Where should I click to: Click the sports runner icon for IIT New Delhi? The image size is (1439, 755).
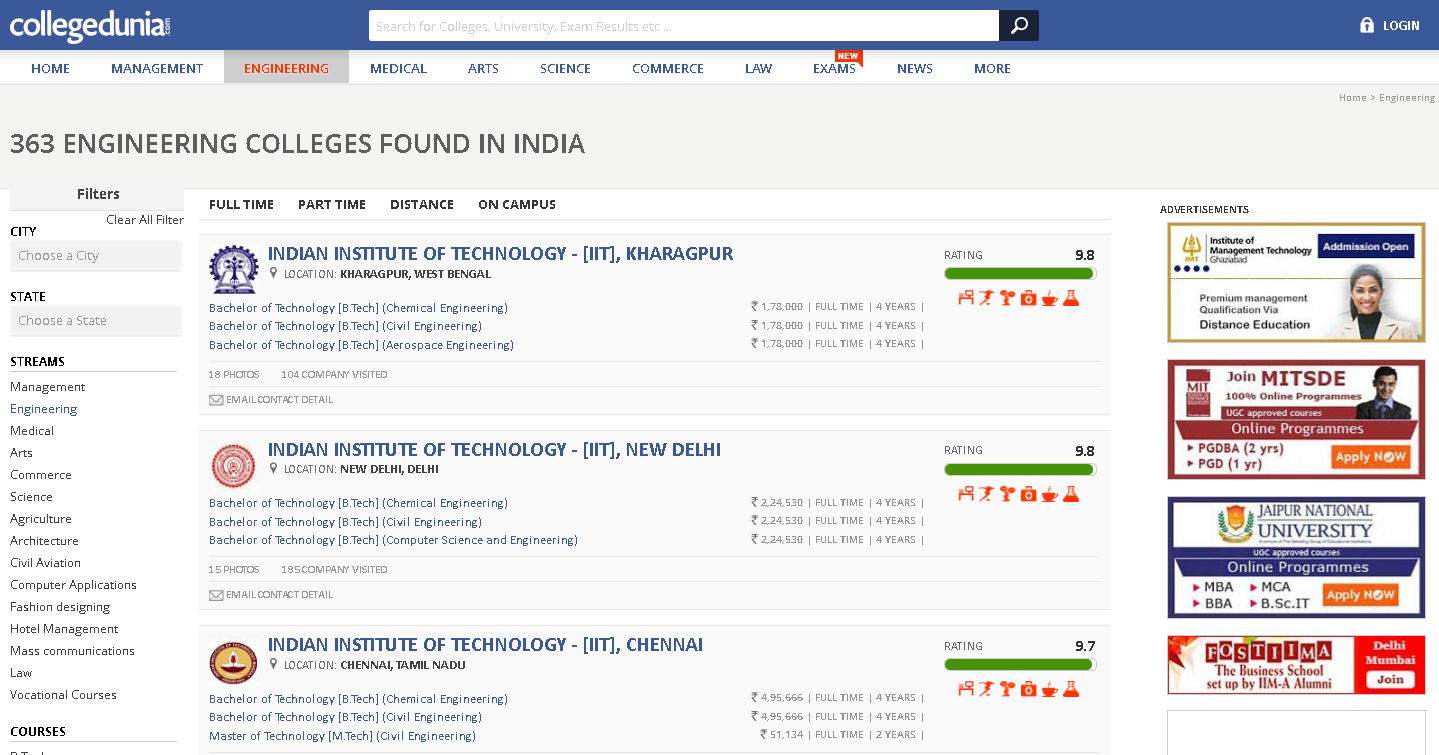(987, 493)
